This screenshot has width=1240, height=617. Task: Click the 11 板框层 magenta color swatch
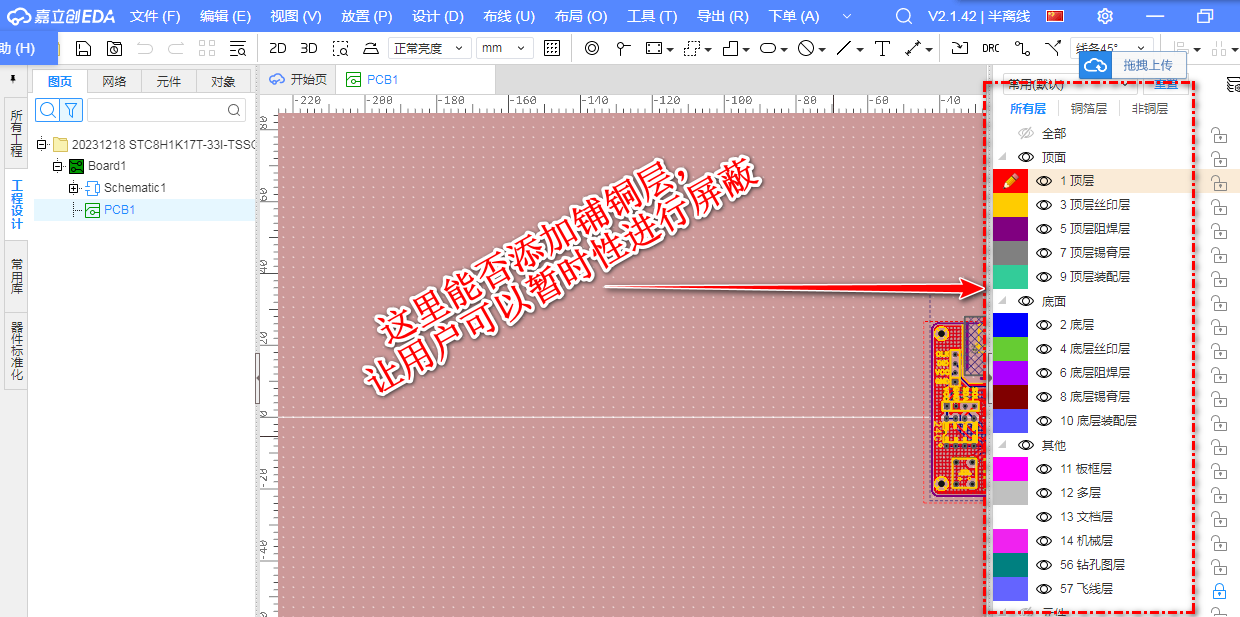click(x=1011, y=469)
